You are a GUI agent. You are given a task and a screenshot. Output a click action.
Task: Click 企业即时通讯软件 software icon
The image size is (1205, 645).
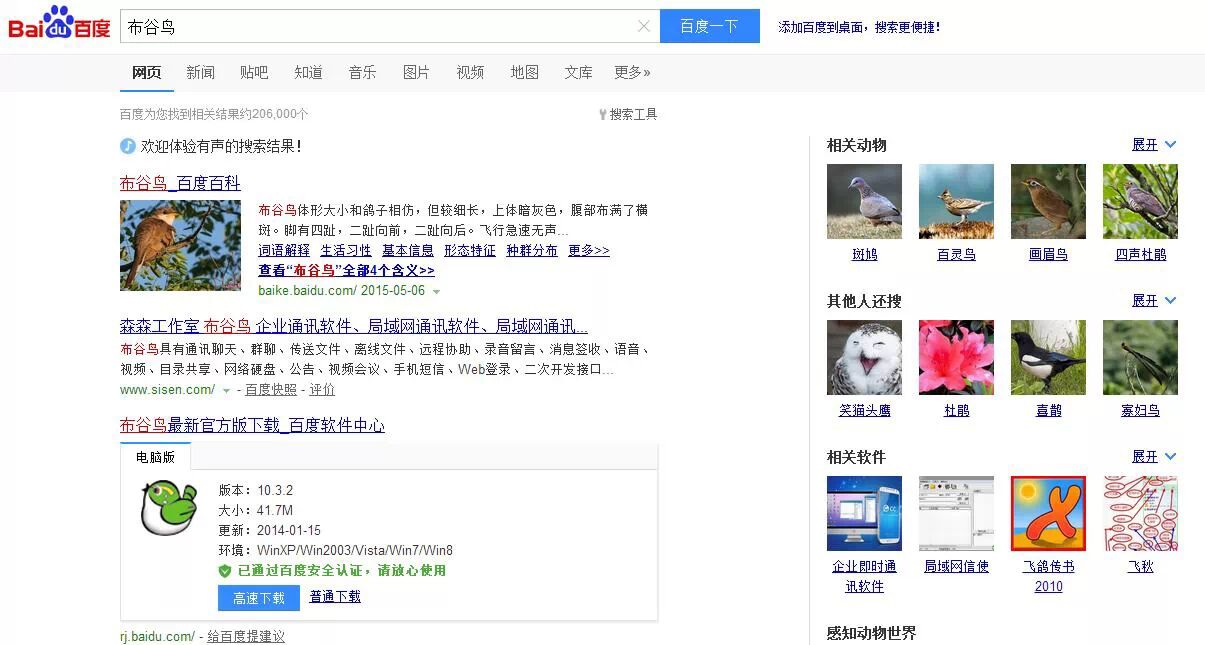(x=864, y=514)
